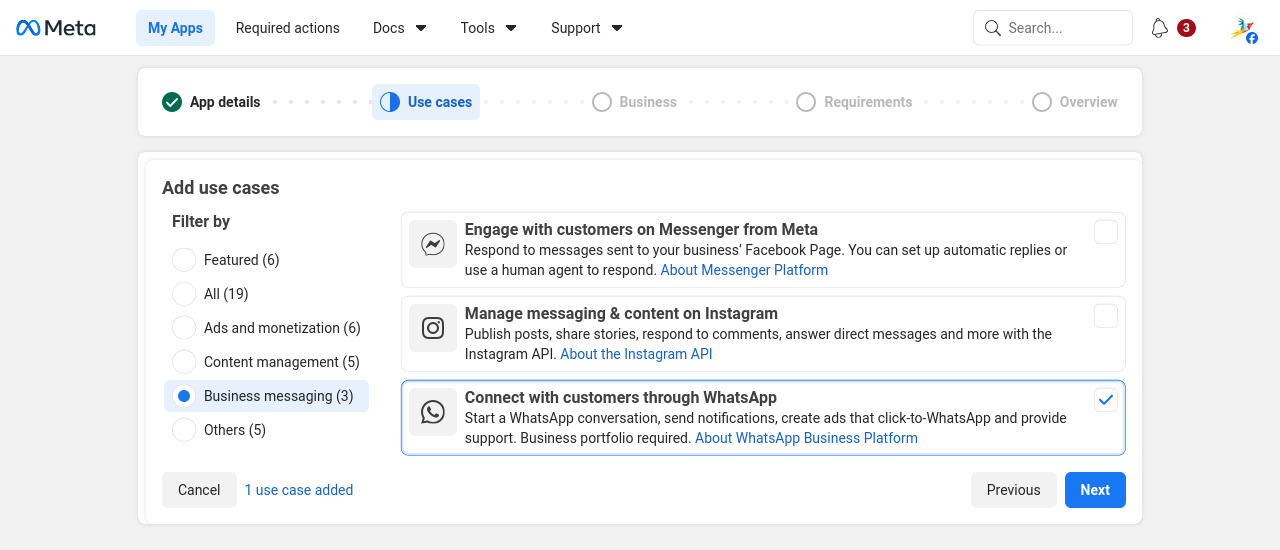Expand the Tools dropdown

point(489,28)
